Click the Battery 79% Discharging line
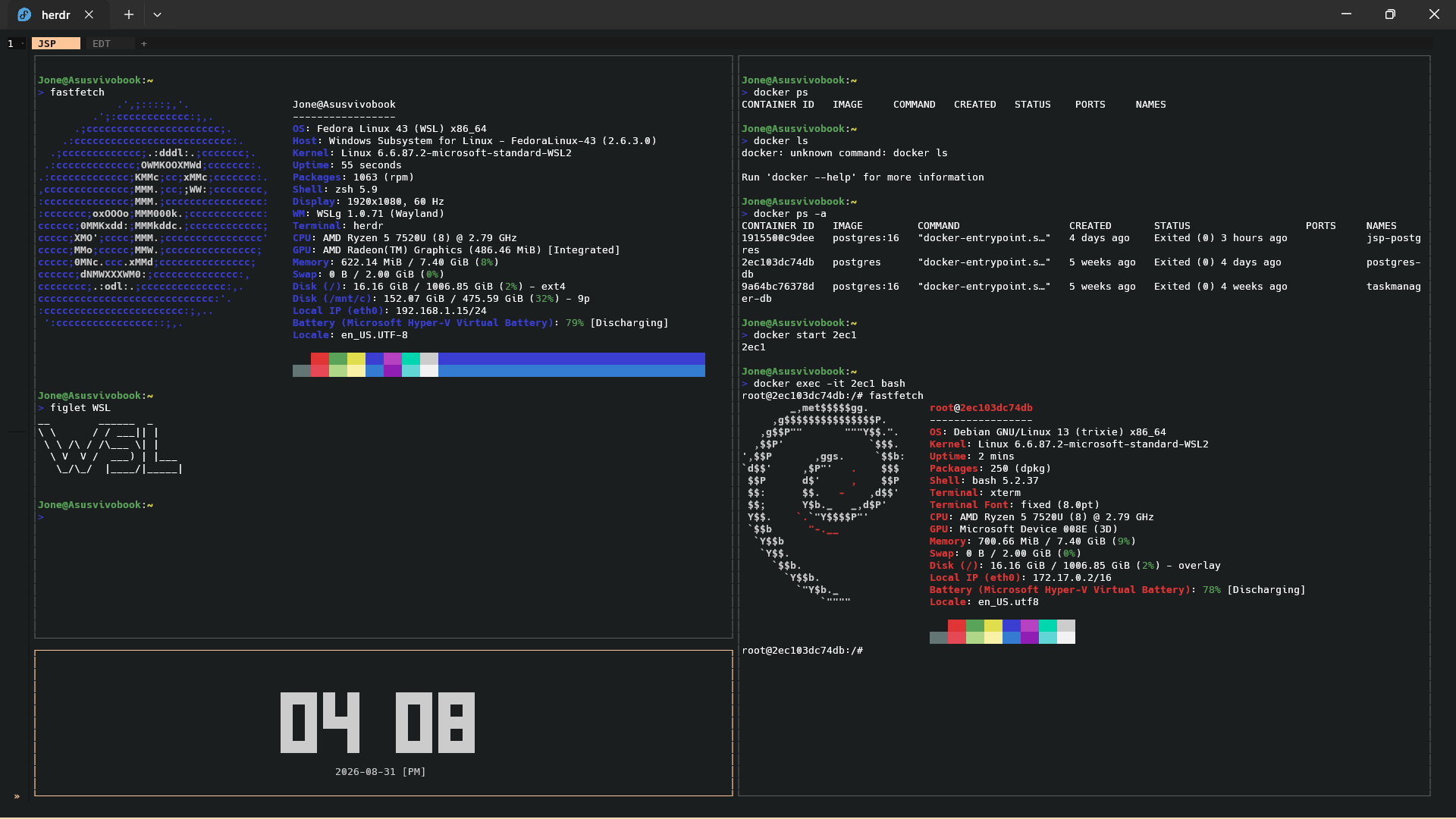The image size is (1456, 819). (x=481, y=323)
